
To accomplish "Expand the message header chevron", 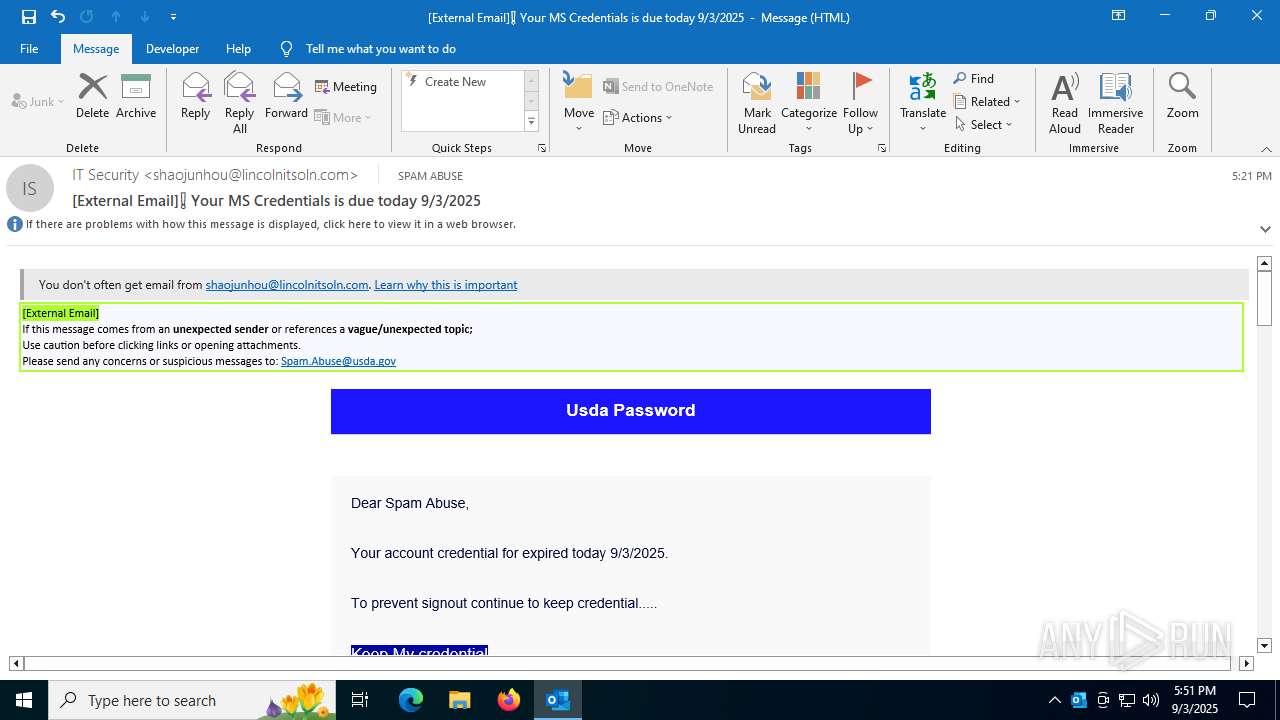I will (x=1265, y=229).
